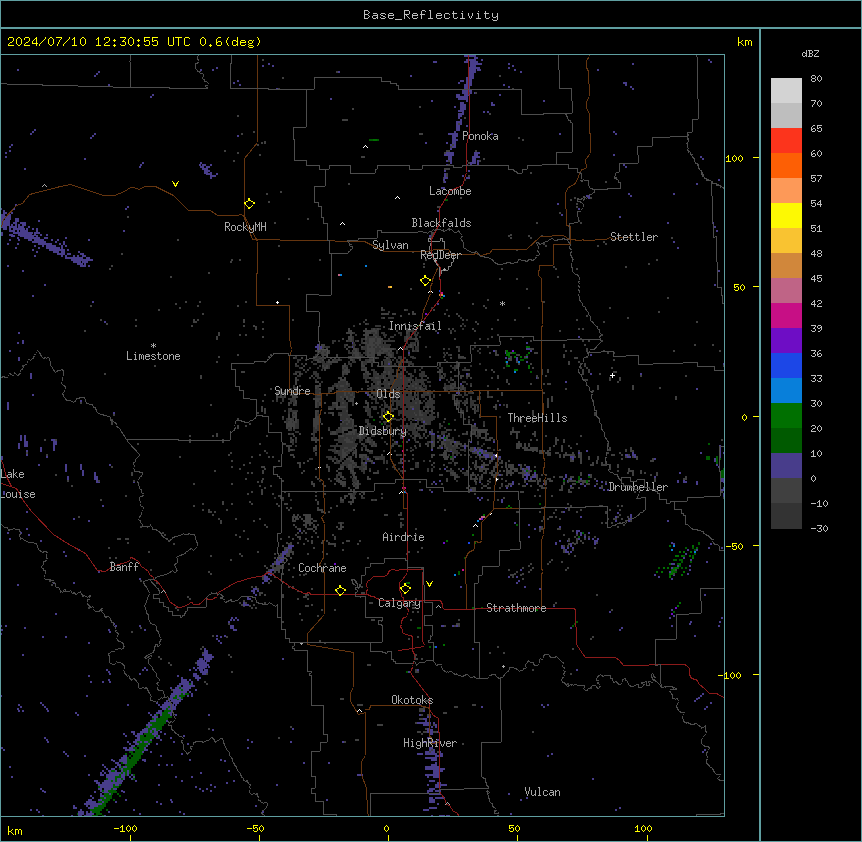Click the yellow diamond marker south of RedDeer
Viewport: 862px width, 842px height.
(426, 281)
